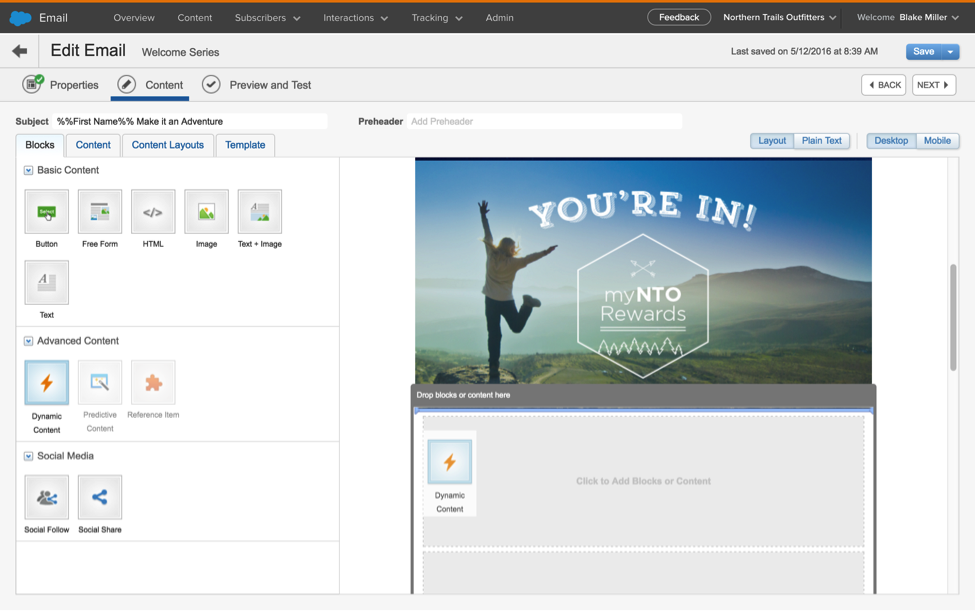Open the Blake Miller user menu
Viewport: 975px width, 611px height.
tap(929, 17)
